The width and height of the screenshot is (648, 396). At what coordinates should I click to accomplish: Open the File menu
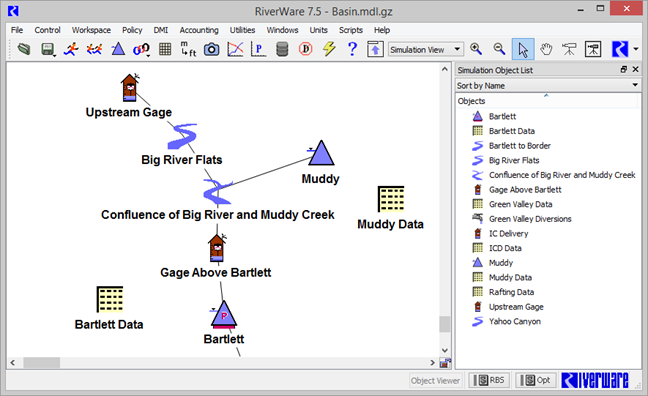(x=17, y=30)
